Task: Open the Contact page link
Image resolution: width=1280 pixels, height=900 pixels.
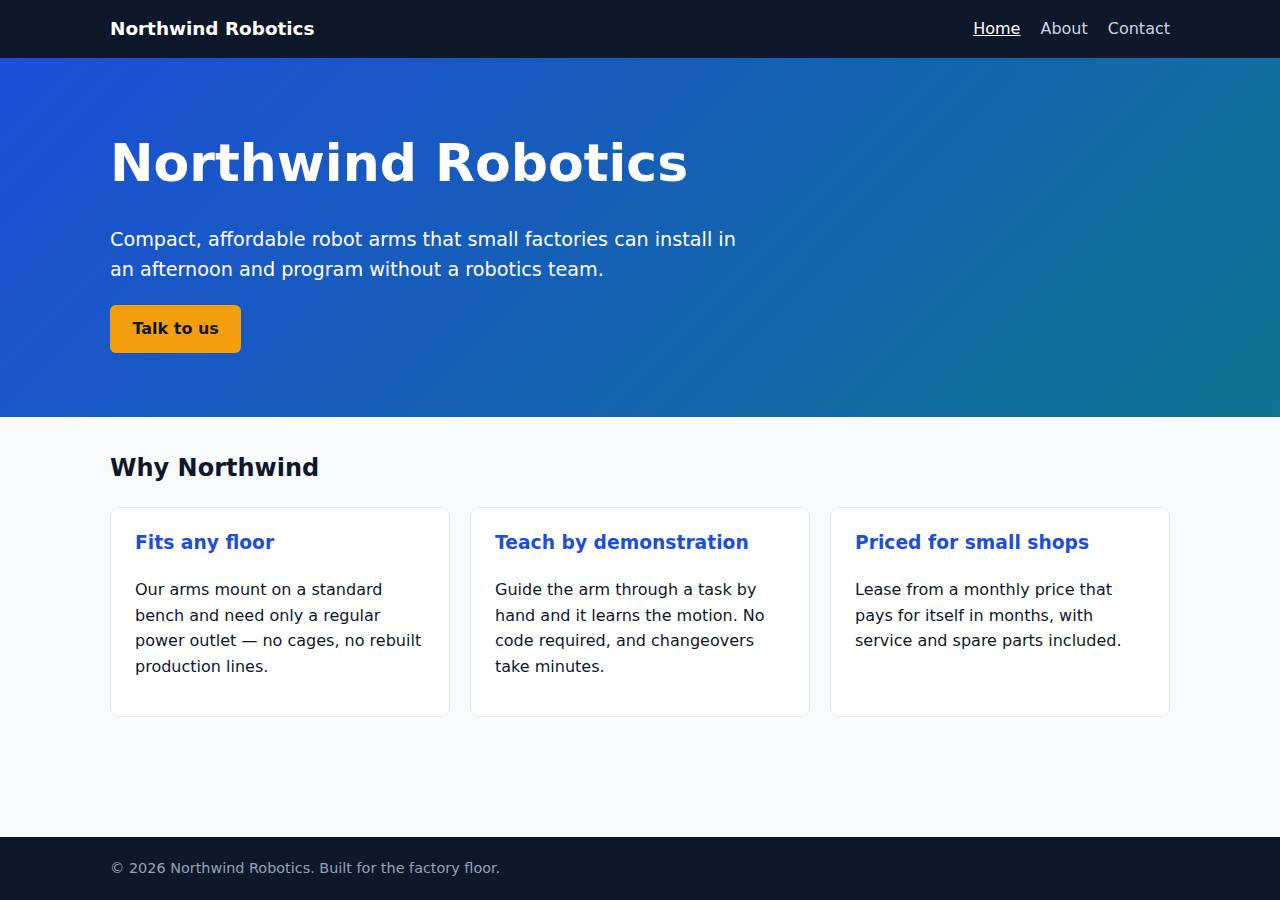Action: (1138, 29)
